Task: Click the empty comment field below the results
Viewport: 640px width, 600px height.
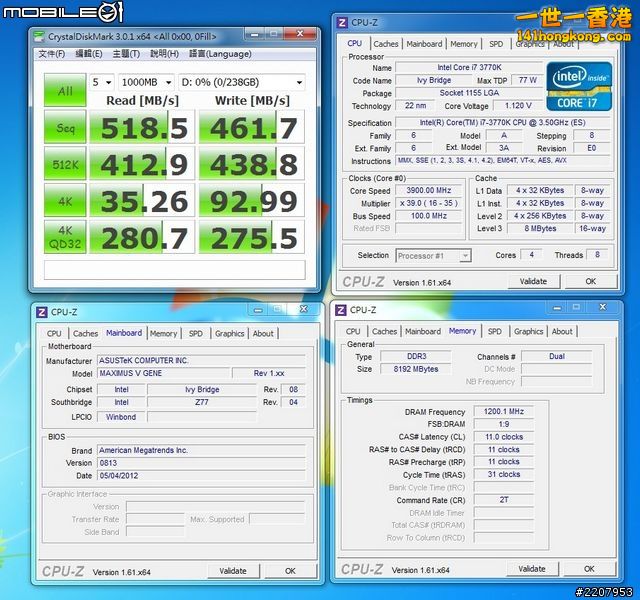Action: [x=173, y=270]
